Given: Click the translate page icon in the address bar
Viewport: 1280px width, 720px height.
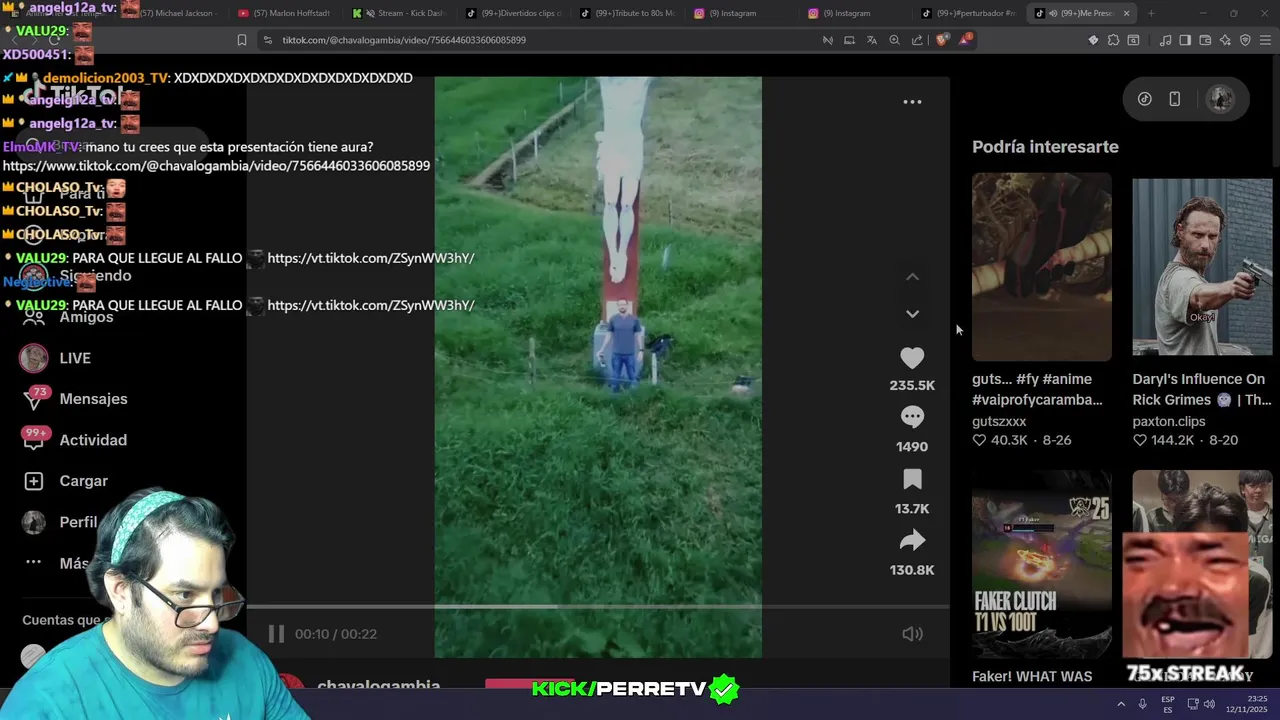Looking at the screenshot, I should point(872,40).
